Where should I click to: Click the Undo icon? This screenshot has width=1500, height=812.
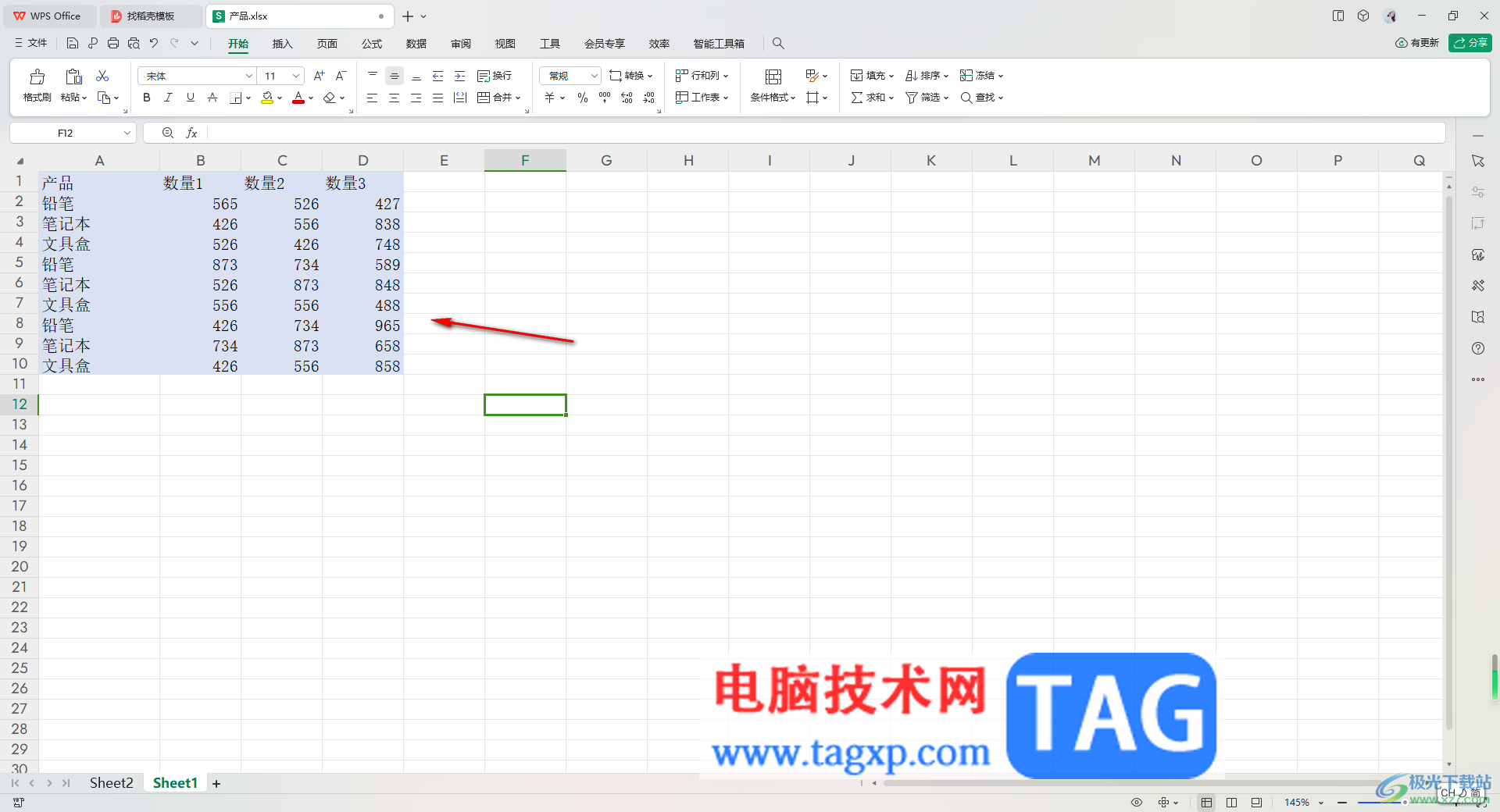coord(154,44)
